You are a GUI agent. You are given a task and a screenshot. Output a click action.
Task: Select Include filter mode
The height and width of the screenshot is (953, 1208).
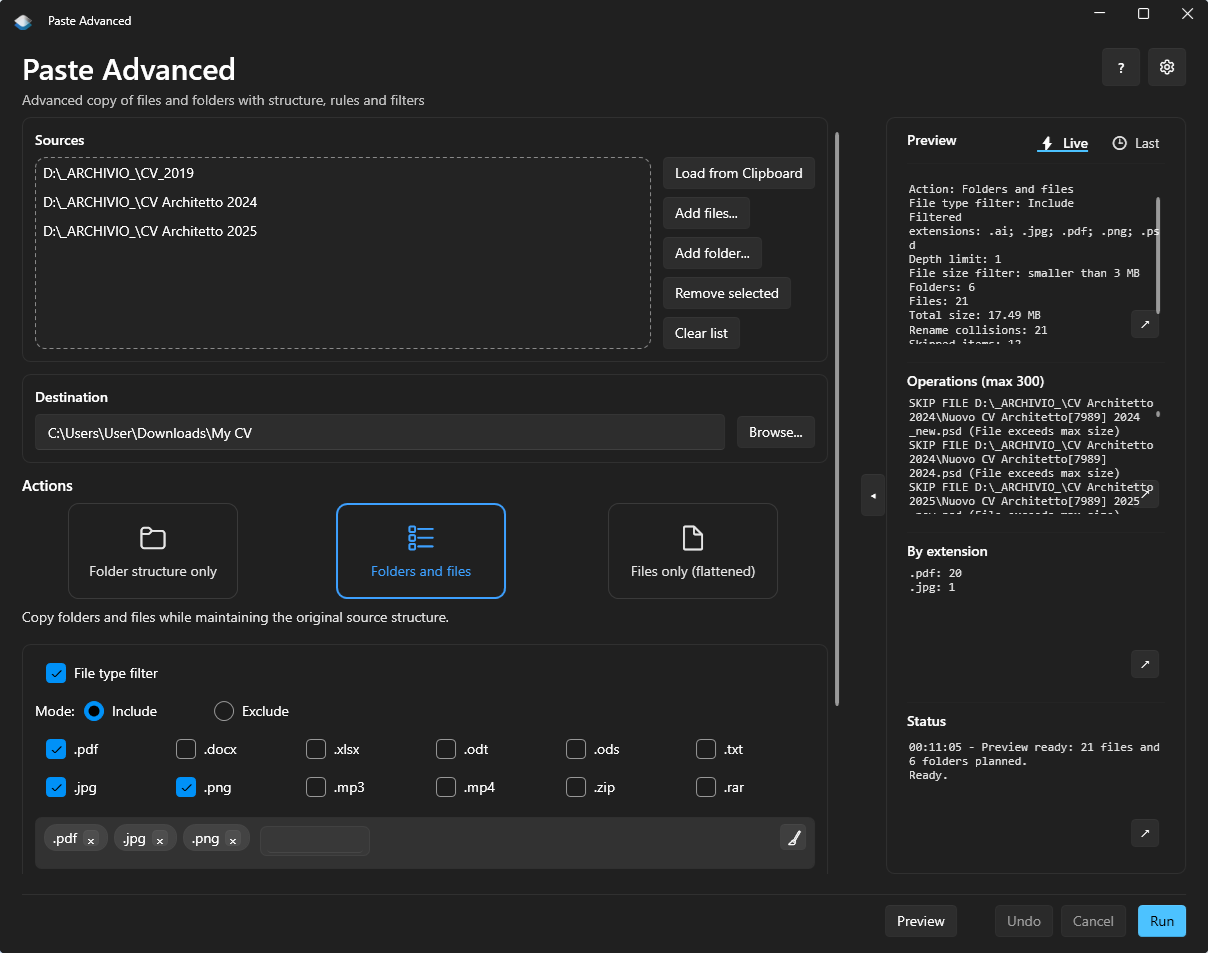(94, 711)
